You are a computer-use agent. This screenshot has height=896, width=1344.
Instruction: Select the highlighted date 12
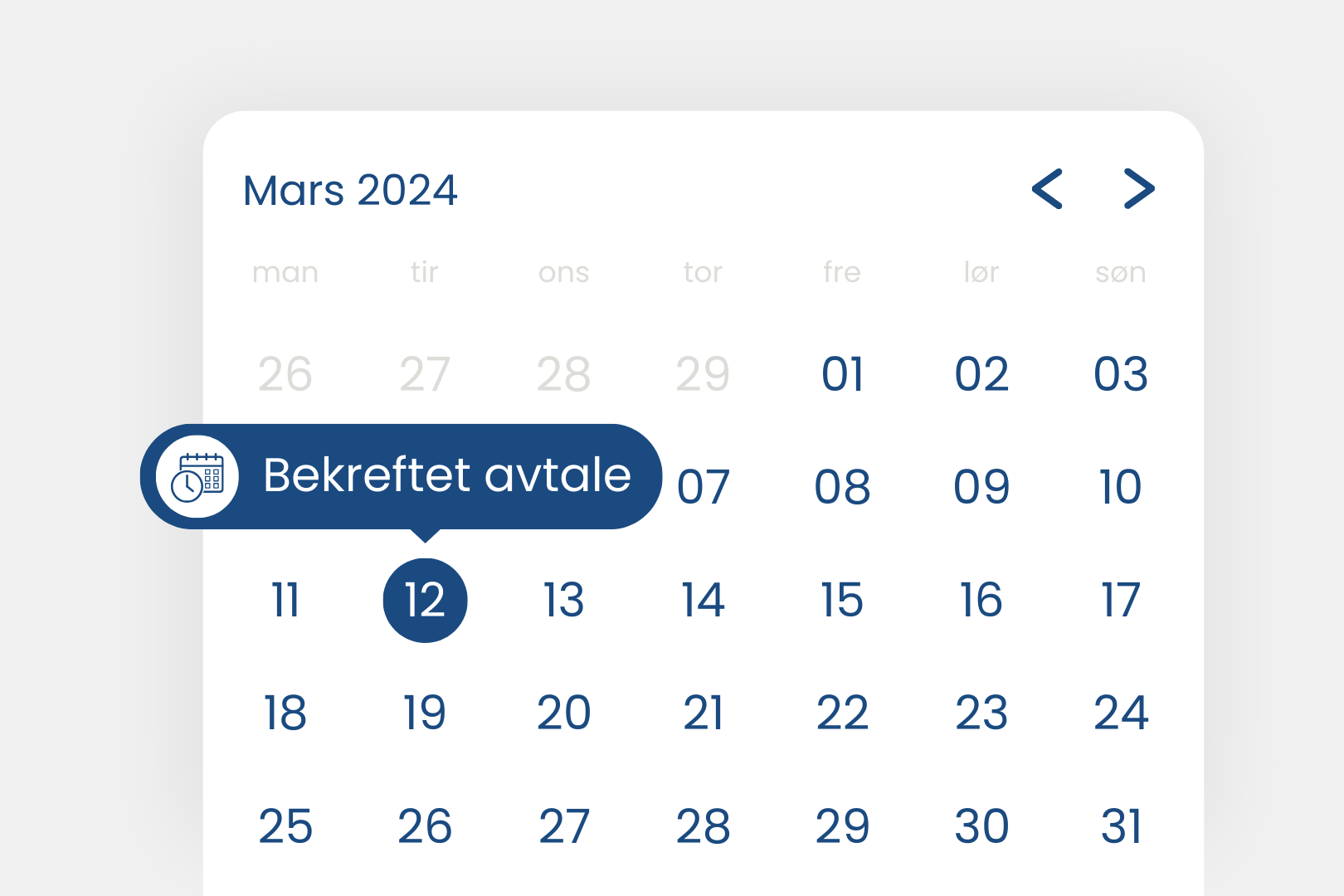(x=425, y=600)
